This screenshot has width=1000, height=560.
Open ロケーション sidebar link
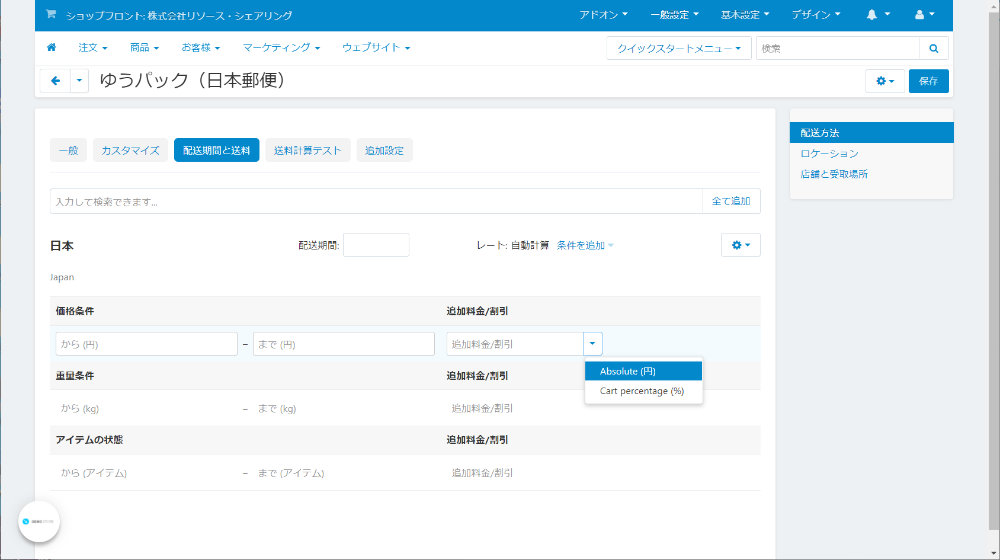point(829,154)
